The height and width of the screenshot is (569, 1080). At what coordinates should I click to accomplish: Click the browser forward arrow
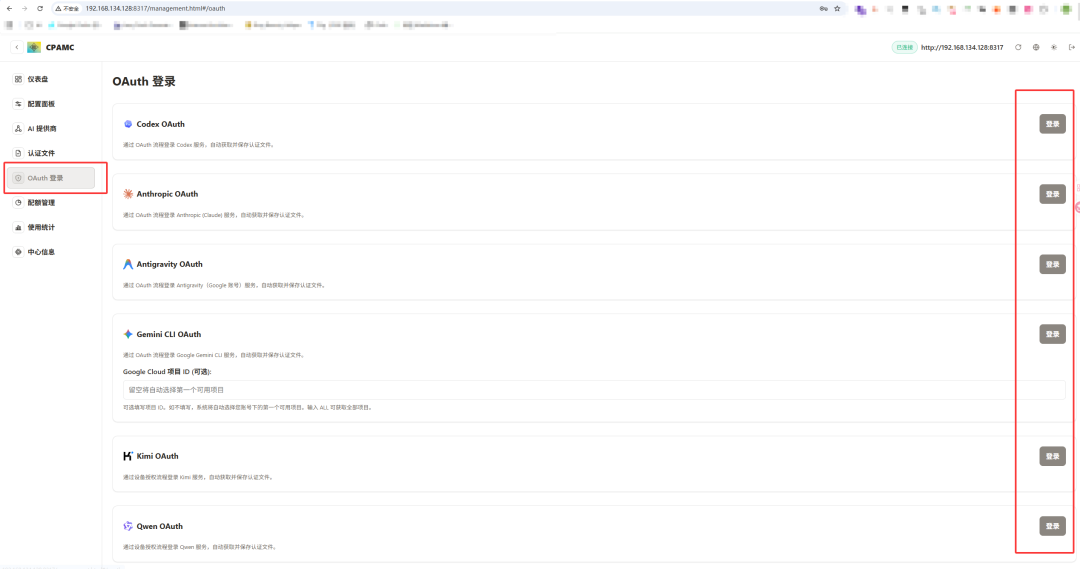pos(24,8)
